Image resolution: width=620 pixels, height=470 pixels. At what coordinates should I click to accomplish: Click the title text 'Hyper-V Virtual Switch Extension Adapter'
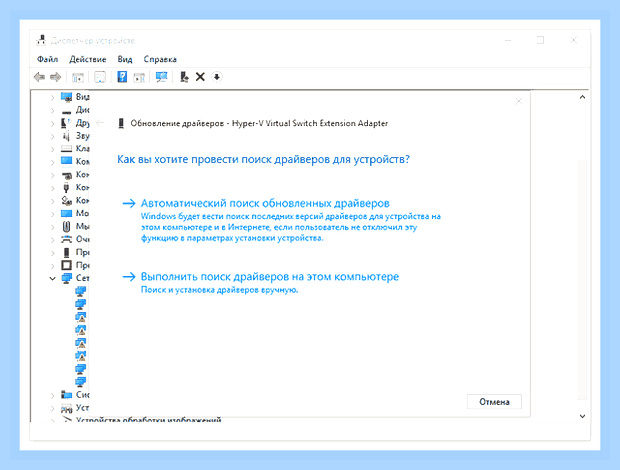pyautogui.click(x=310, y=123)
